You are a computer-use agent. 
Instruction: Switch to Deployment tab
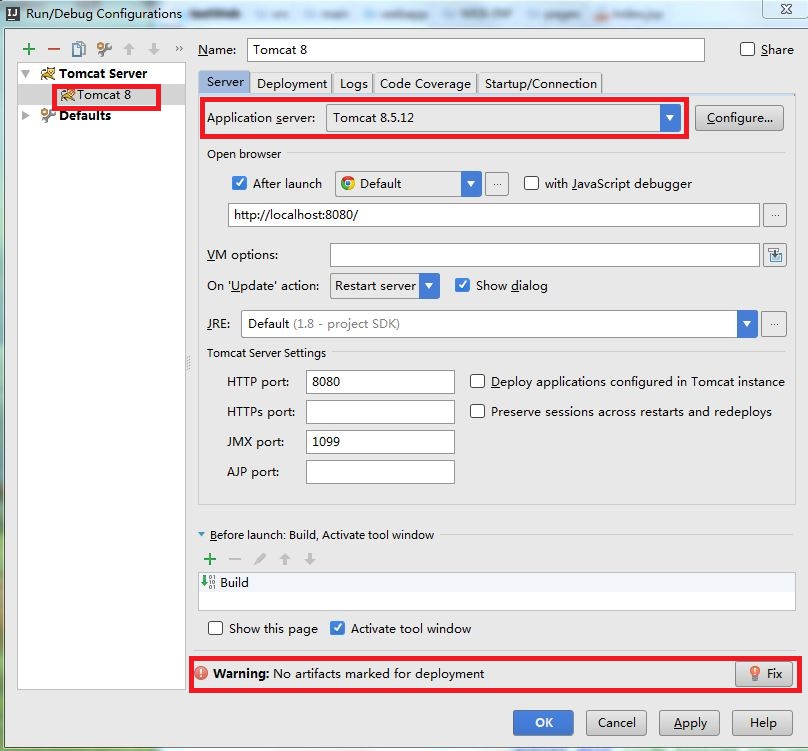292,84
